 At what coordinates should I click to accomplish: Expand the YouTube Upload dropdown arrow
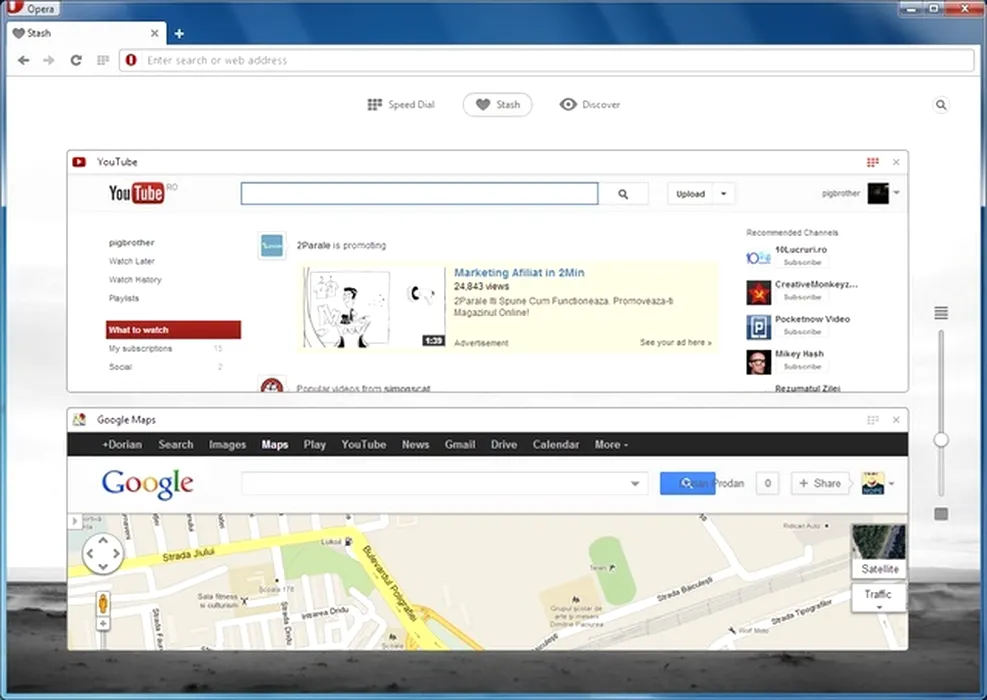click(x=724, y=194)
